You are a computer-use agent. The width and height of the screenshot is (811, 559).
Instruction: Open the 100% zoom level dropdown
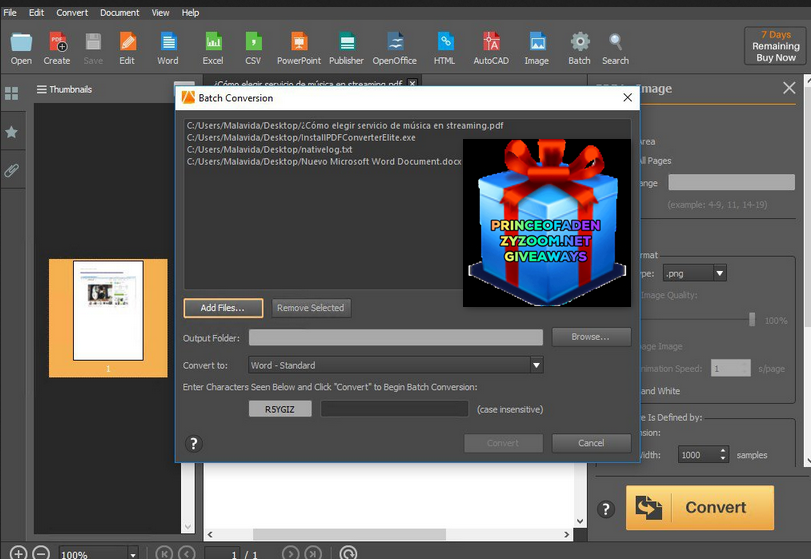[133, 554]
